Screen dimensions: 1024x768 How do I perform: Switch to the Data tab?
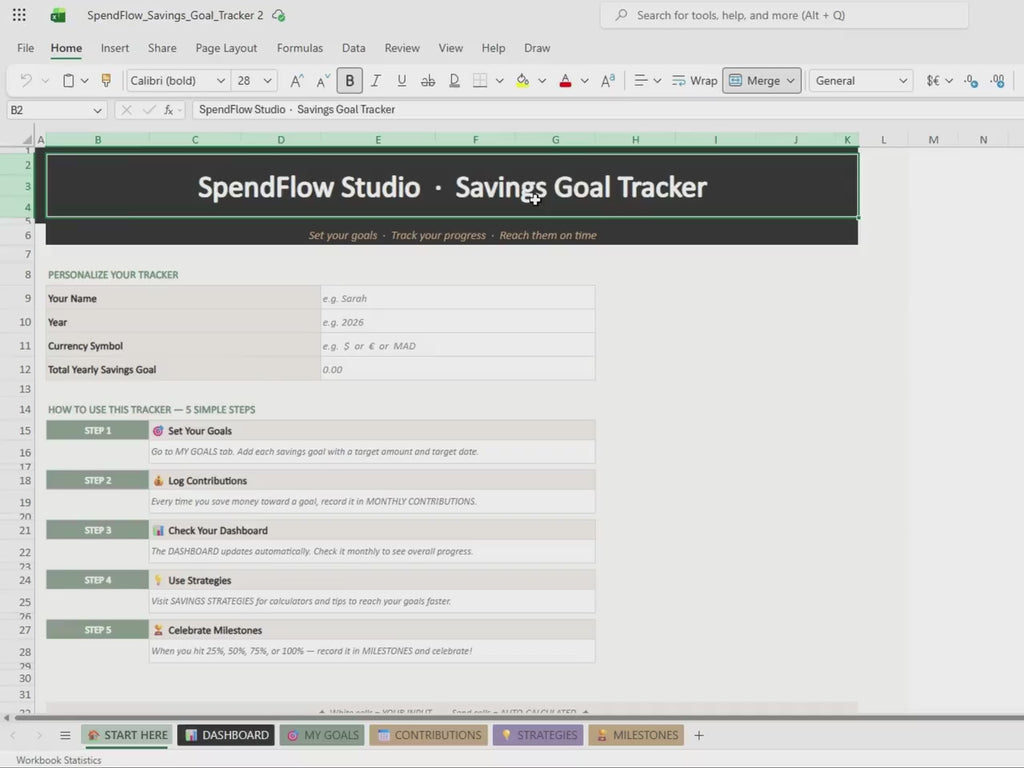click(353, 48)
